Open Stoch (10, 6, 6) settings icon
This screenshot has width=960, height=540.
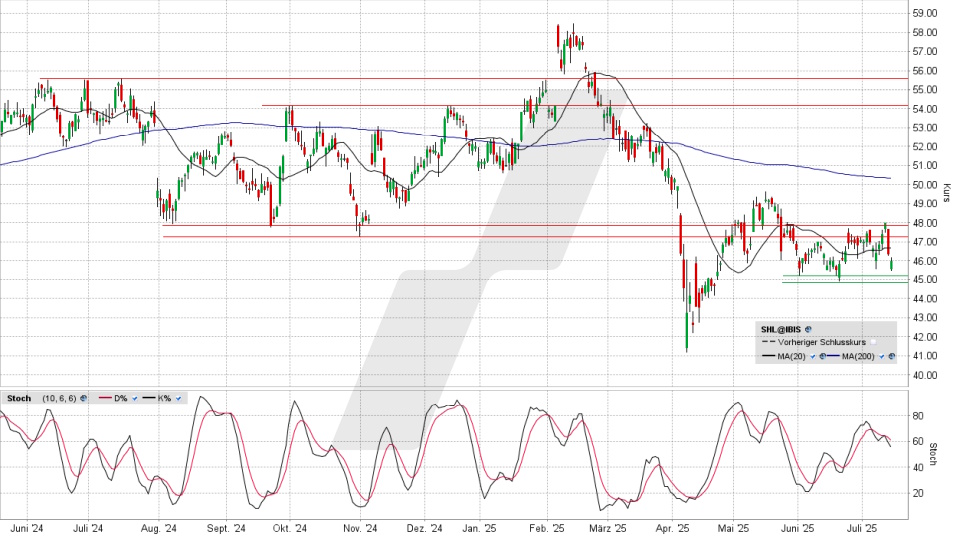tap(83, 398)
